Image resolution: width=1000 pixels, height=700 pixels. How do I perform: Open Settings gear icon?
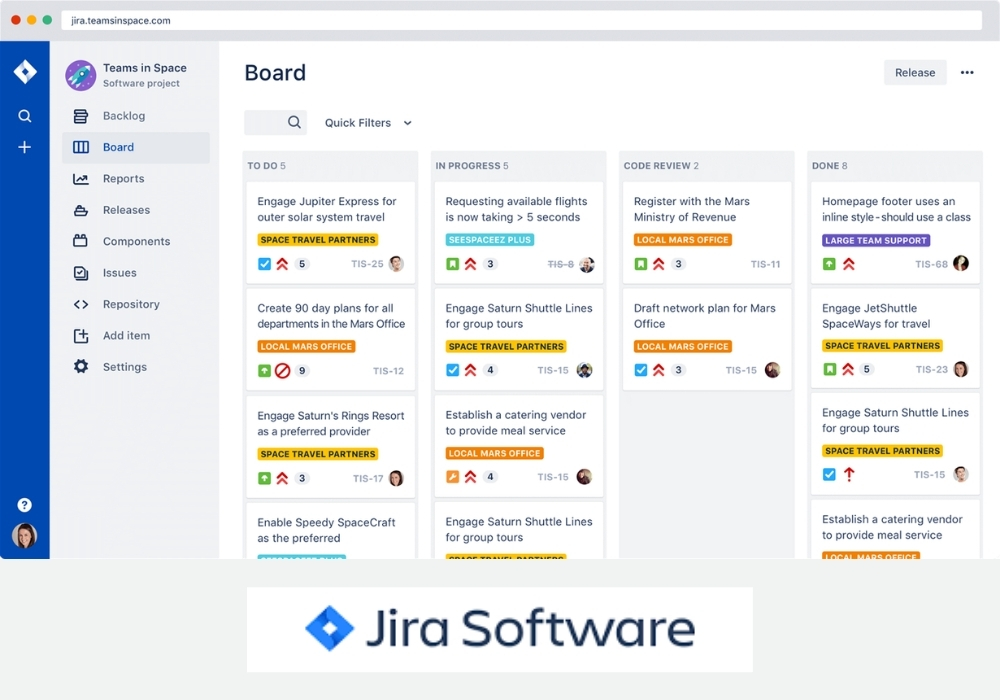(x=81, y=367)
